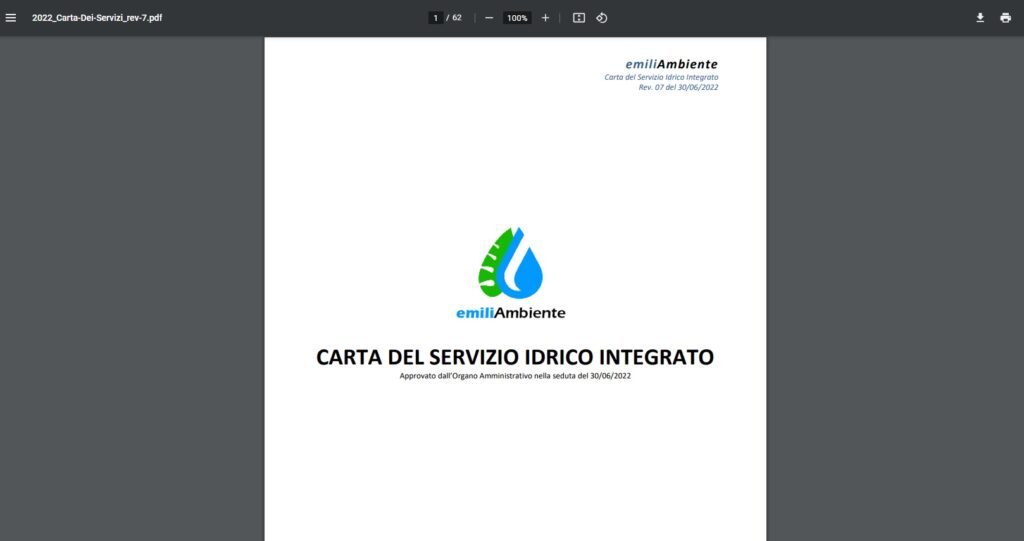Click the emiliAmbiente wordmark under the logo
Image resolution: width=1024 pixels, height=541 pixels.
click(511, 313)
